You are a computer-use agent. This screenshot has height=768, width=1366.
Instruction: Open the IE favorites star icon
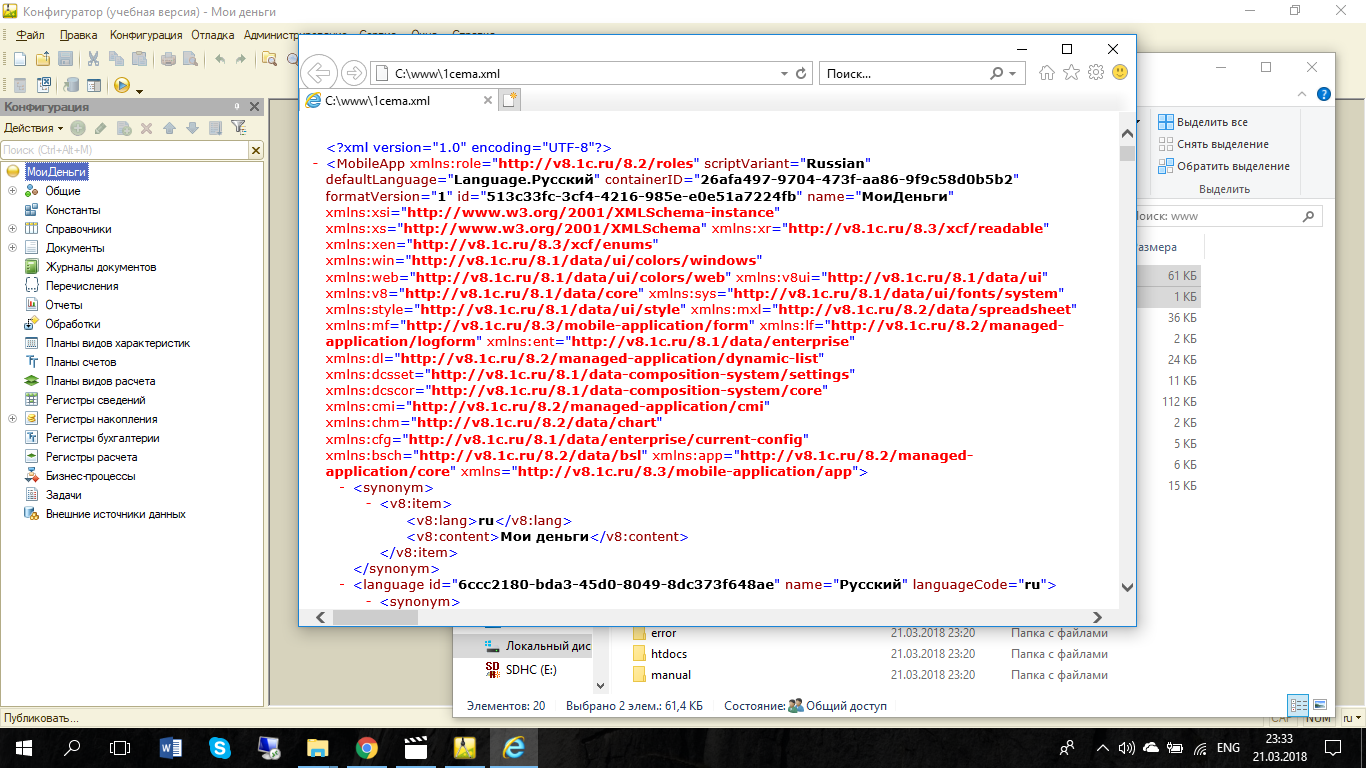(1071, 73)
